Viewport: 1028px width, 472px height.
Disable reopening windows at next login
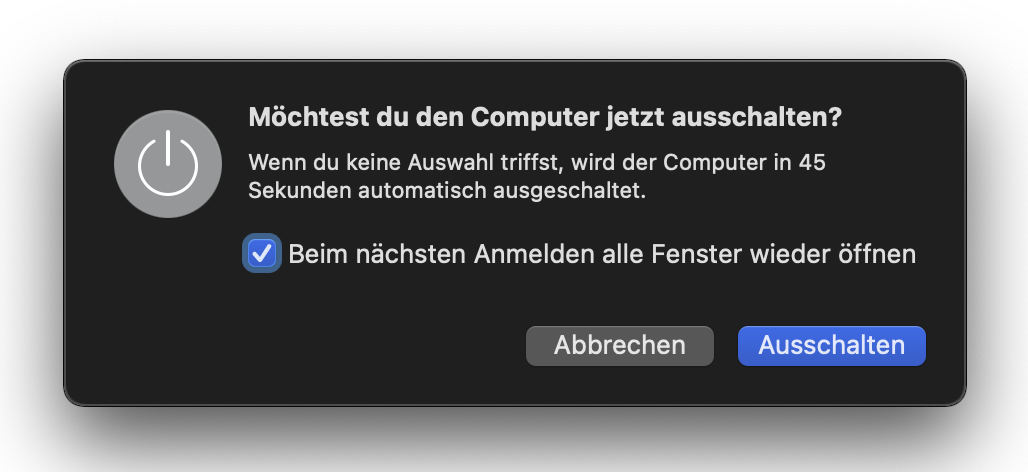pyautogui.click(x=262, y=254)
